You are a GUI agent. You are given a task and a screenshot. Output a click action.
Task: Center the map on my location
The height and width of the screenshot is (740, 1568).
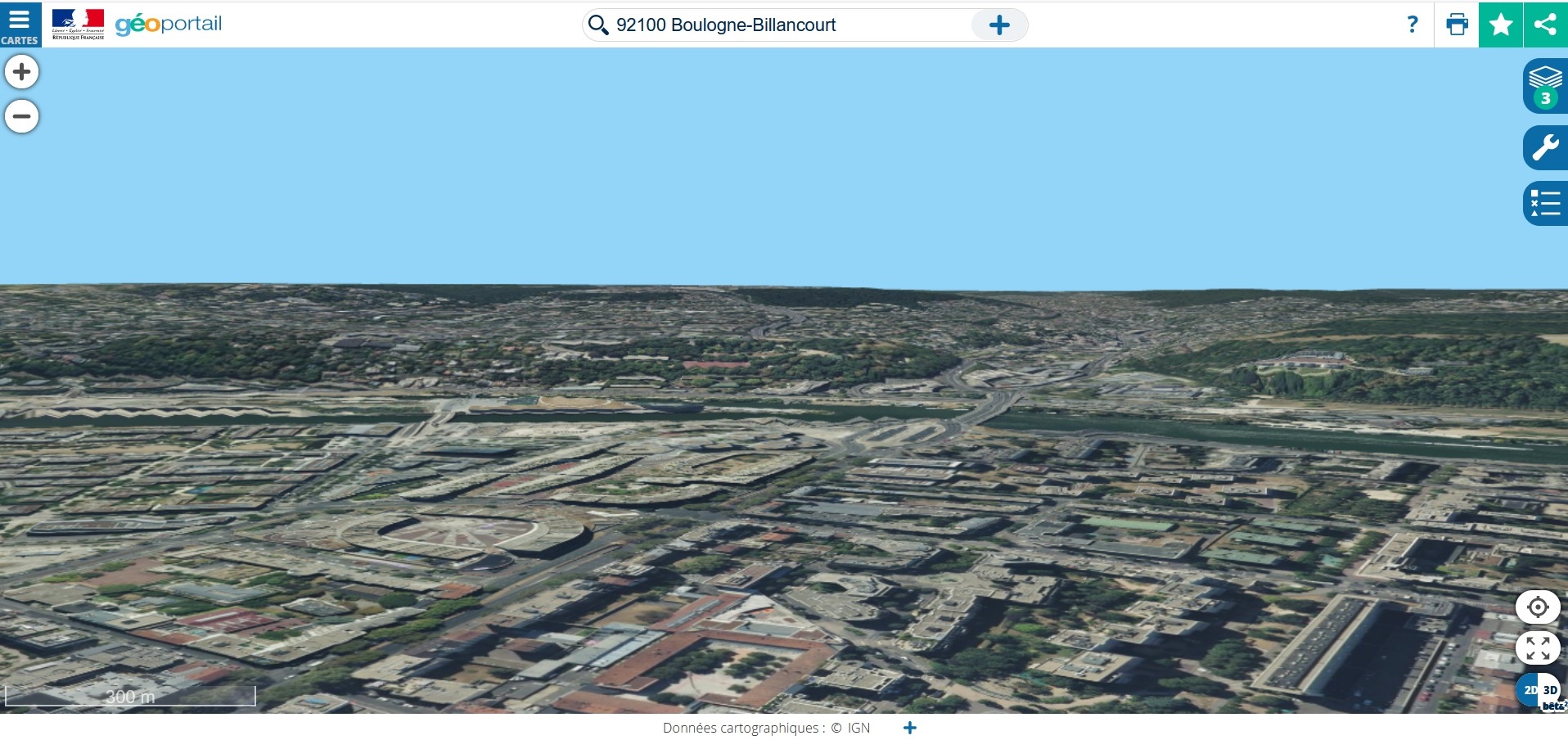1538,607
